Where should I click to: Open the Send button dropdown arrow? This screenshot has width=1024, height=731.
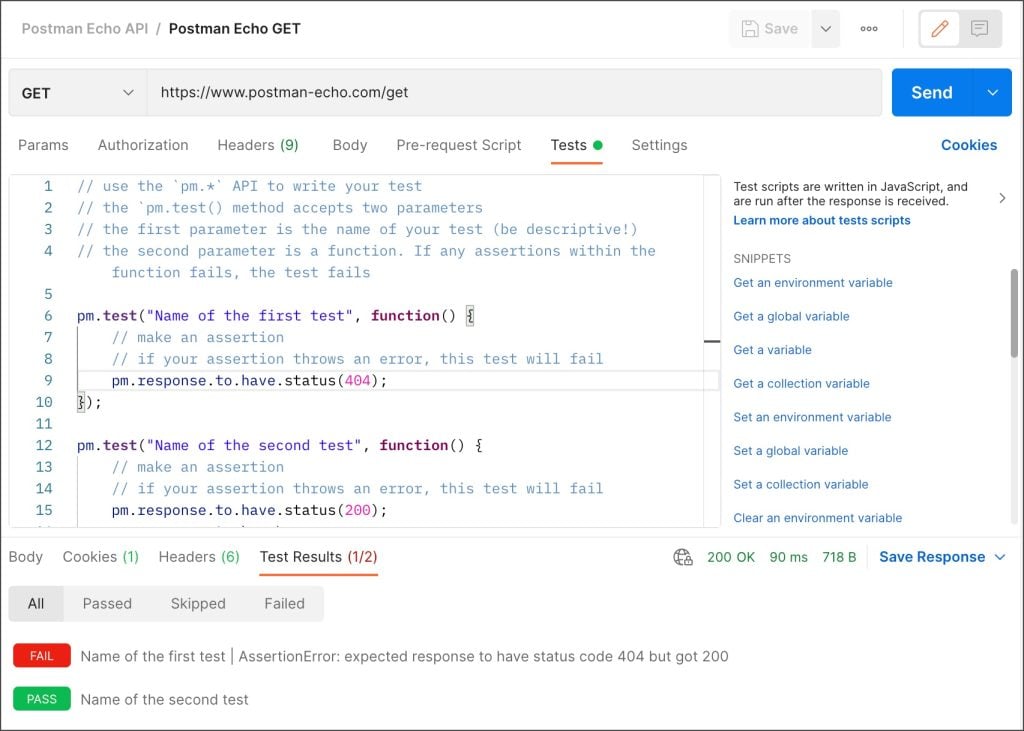click(992, 92)
